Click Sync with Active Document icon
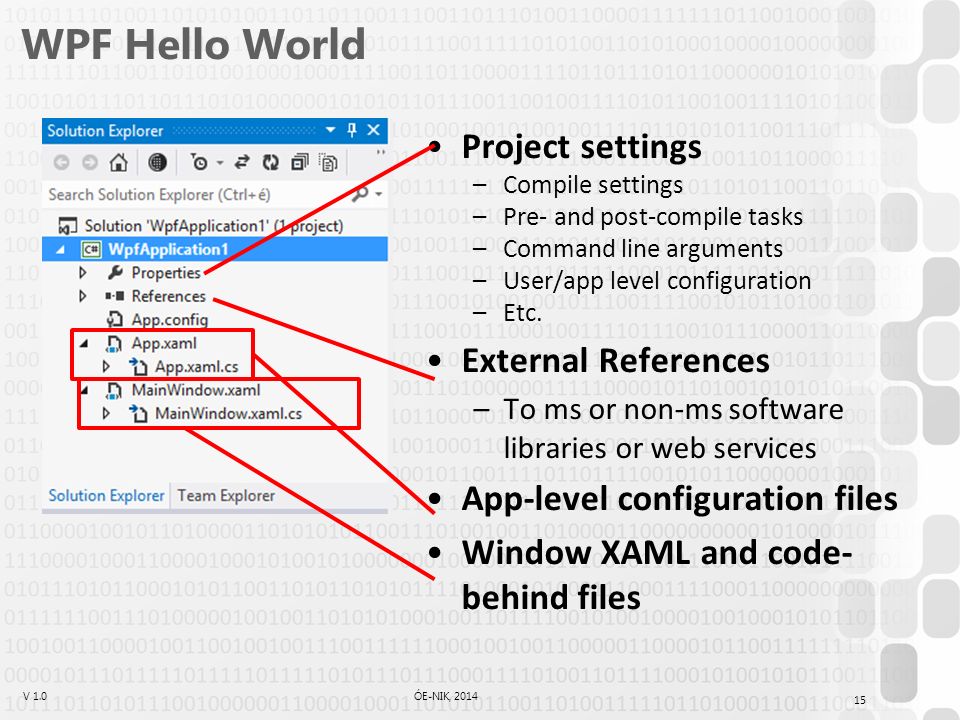The image size is (960, 720). [x=242, y=162]
